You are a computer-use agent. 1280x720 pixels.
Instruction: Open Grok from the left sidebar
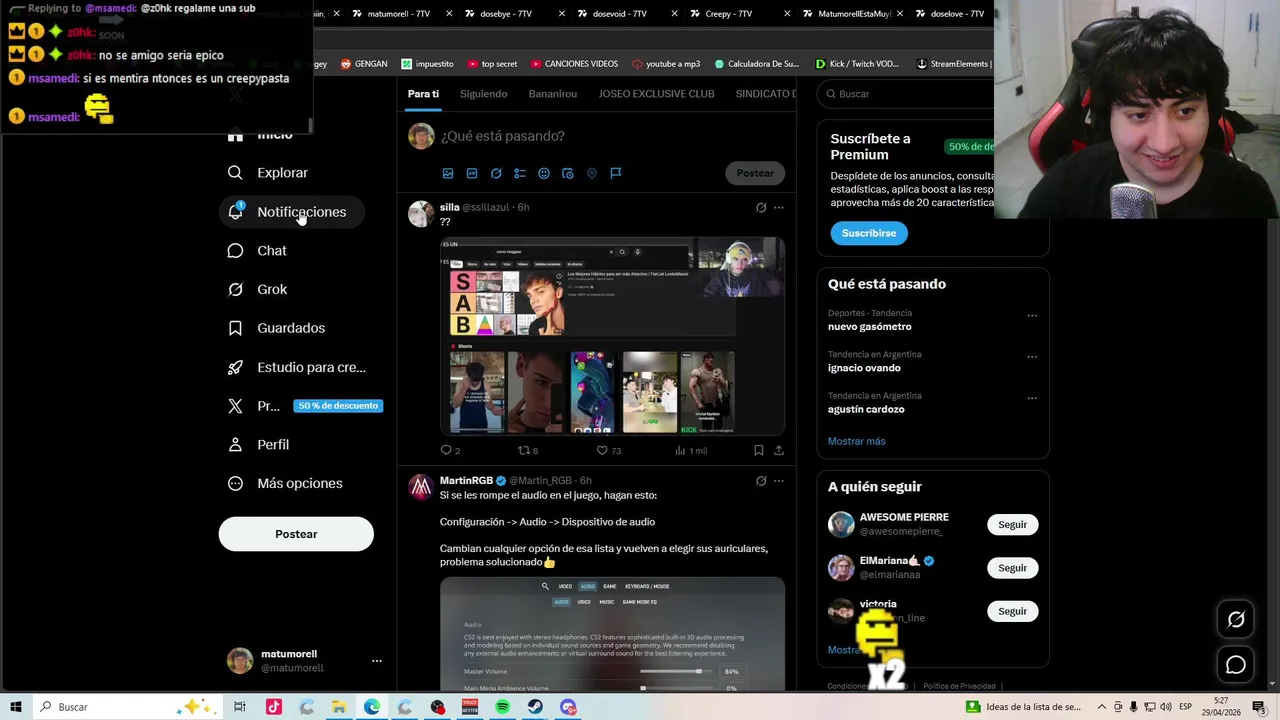tap(258, 290)
